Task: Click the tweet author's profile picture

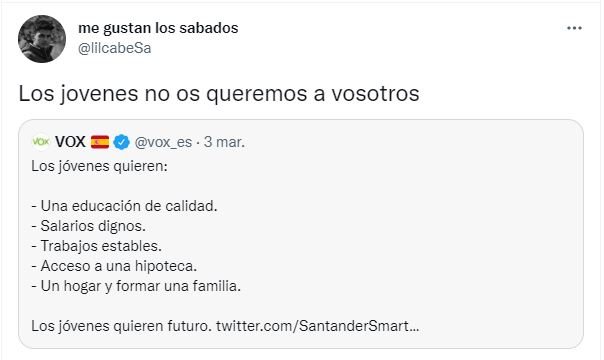Action: click(x=42, y=39)
